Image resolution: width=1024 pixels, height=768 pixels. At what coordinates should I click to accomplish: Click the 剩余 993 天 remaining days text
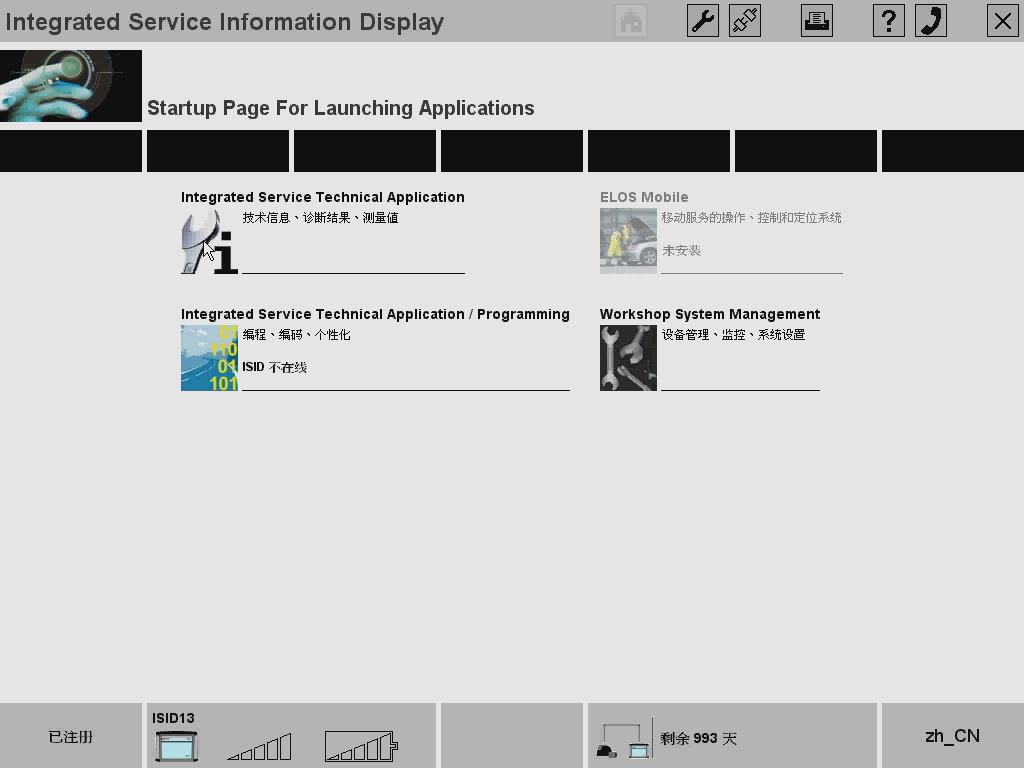click(698, 739)
